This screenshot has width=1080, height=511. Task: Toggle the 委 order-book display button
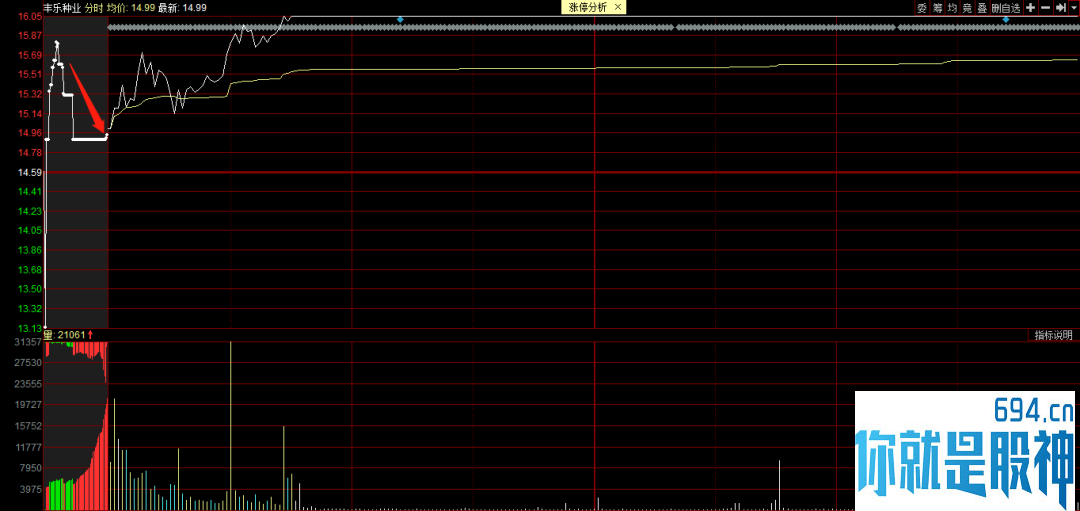pyautogui.click(x=922, y=8)
